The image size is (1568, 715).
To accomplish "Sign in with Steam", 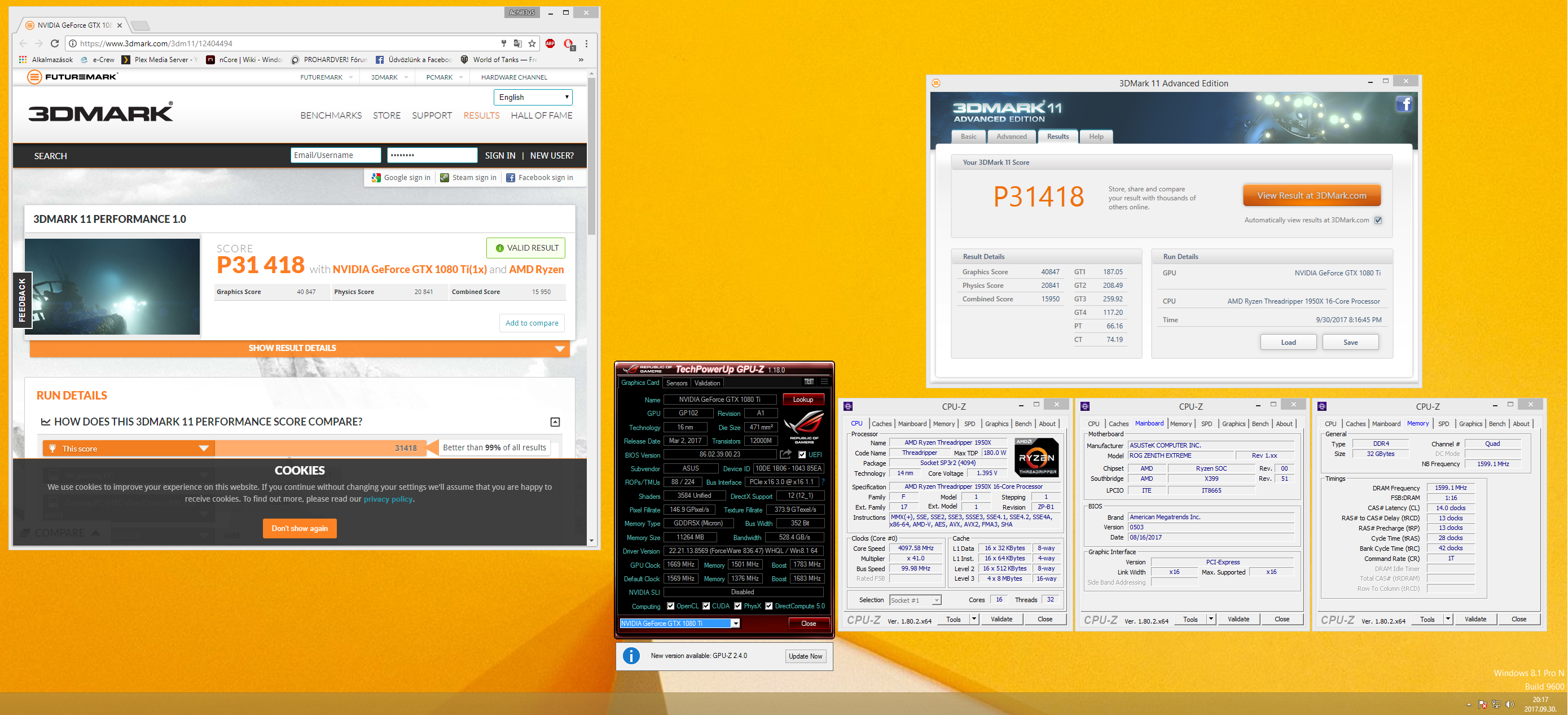I will tap(468, 178).
